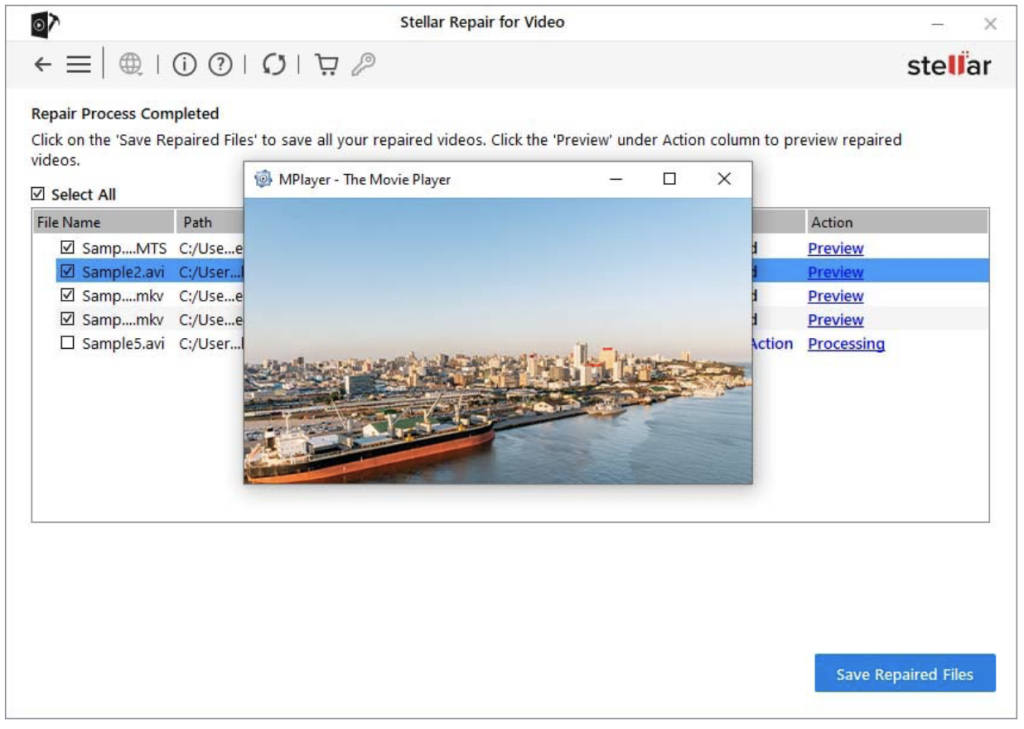Click the Processing link for Sample5.avi
This screenshot has width=1024, height=729.
[846, 344]
